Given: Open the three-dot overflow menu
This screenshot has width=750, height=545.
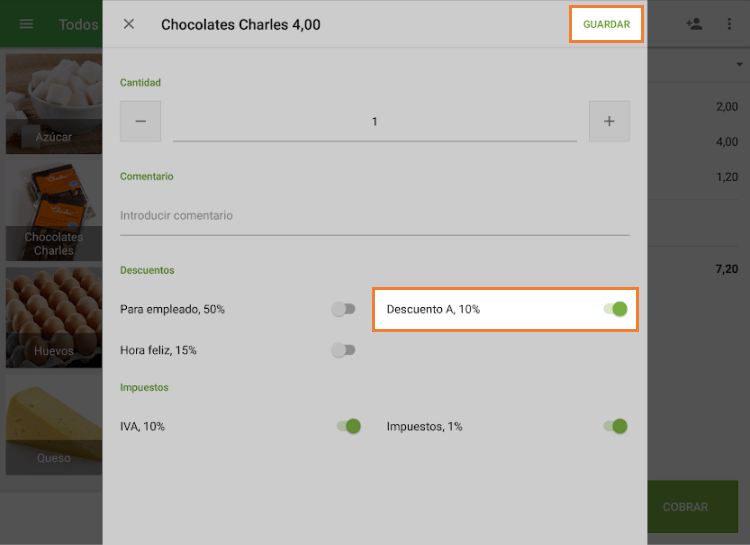Looking at the screenshot, I should 729,24.
